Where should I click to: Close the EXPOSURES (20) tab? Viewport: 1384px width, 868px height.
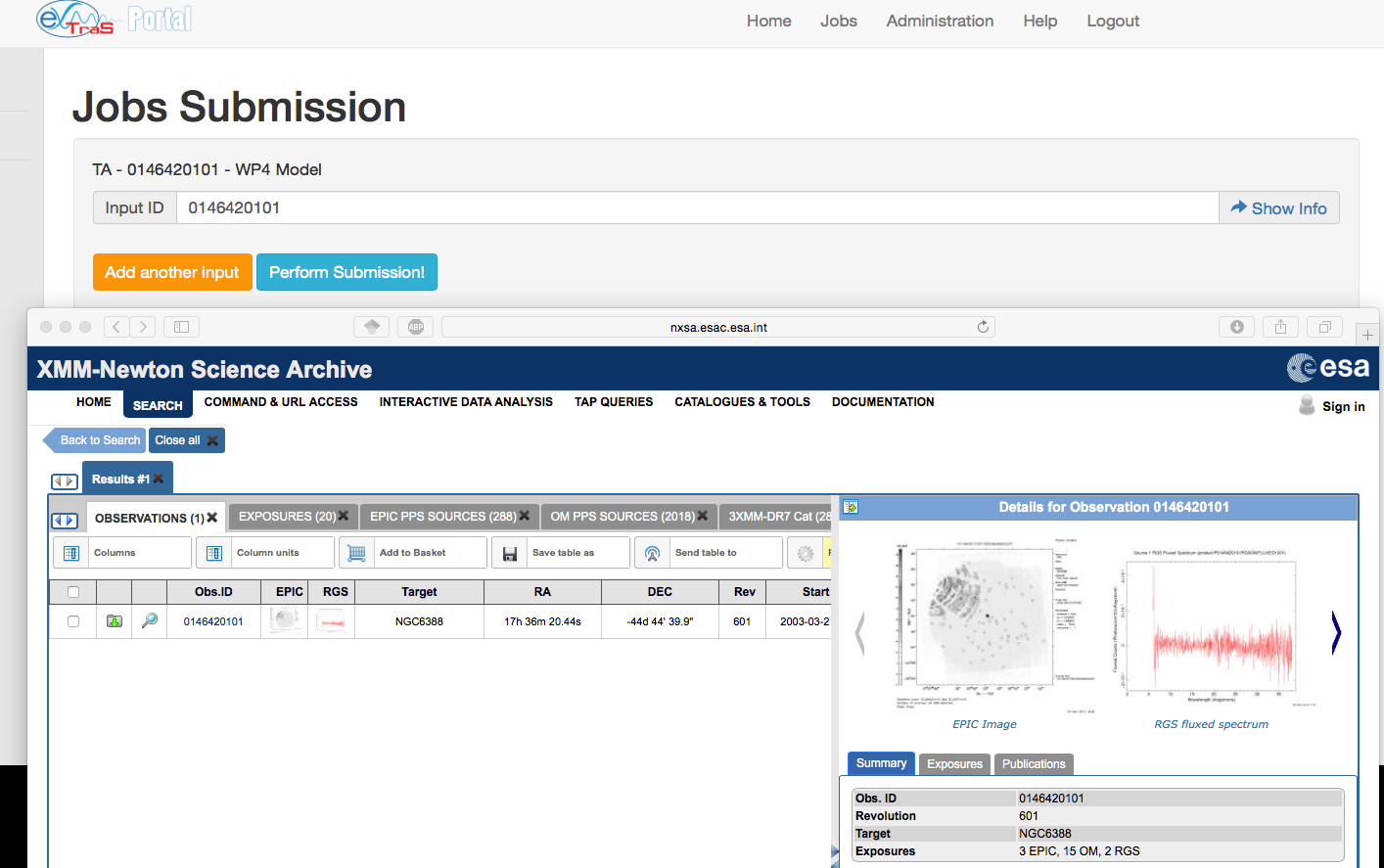tap(344, 516)
